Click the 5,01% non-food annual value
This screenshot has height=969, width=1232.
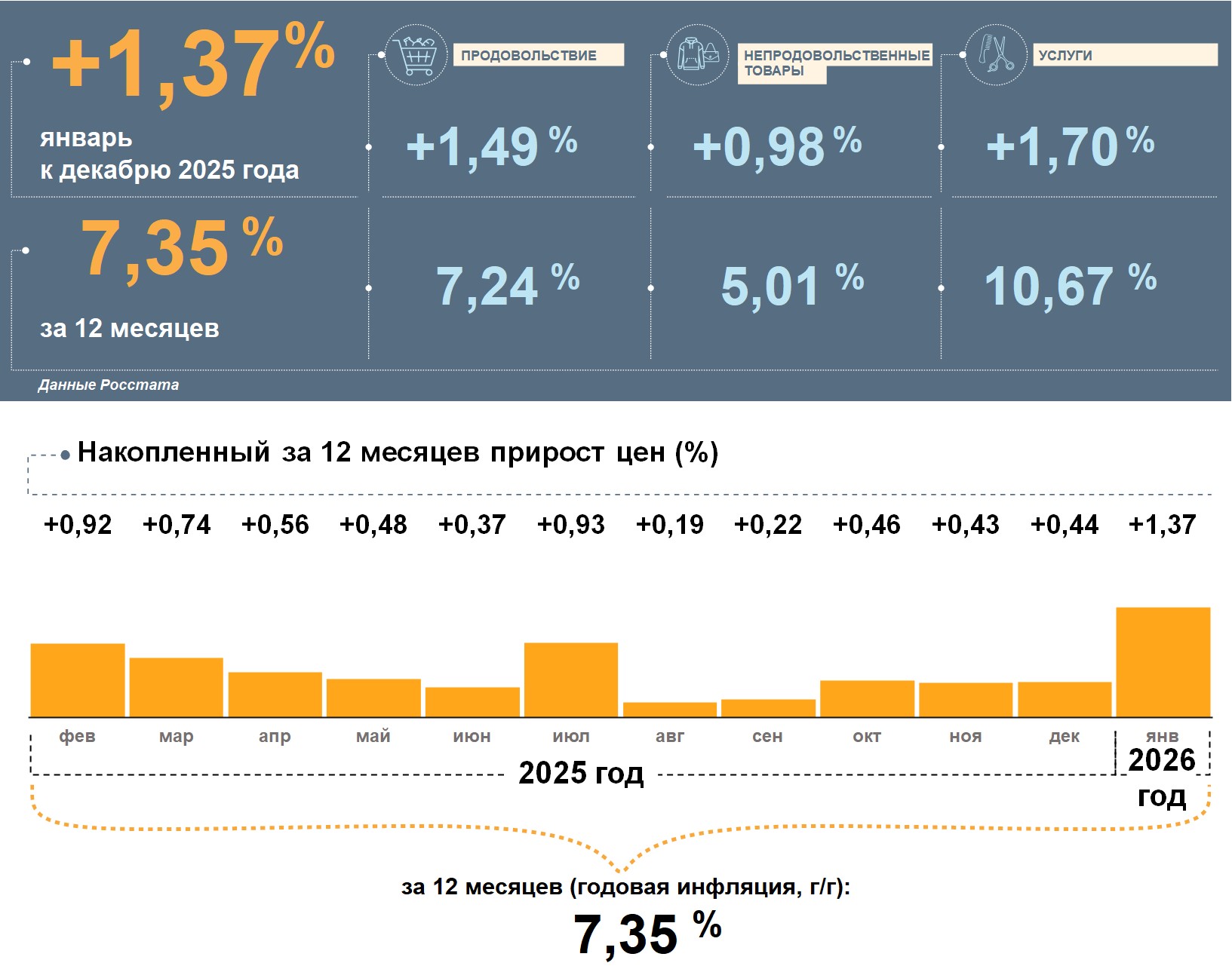click(791, 286)
